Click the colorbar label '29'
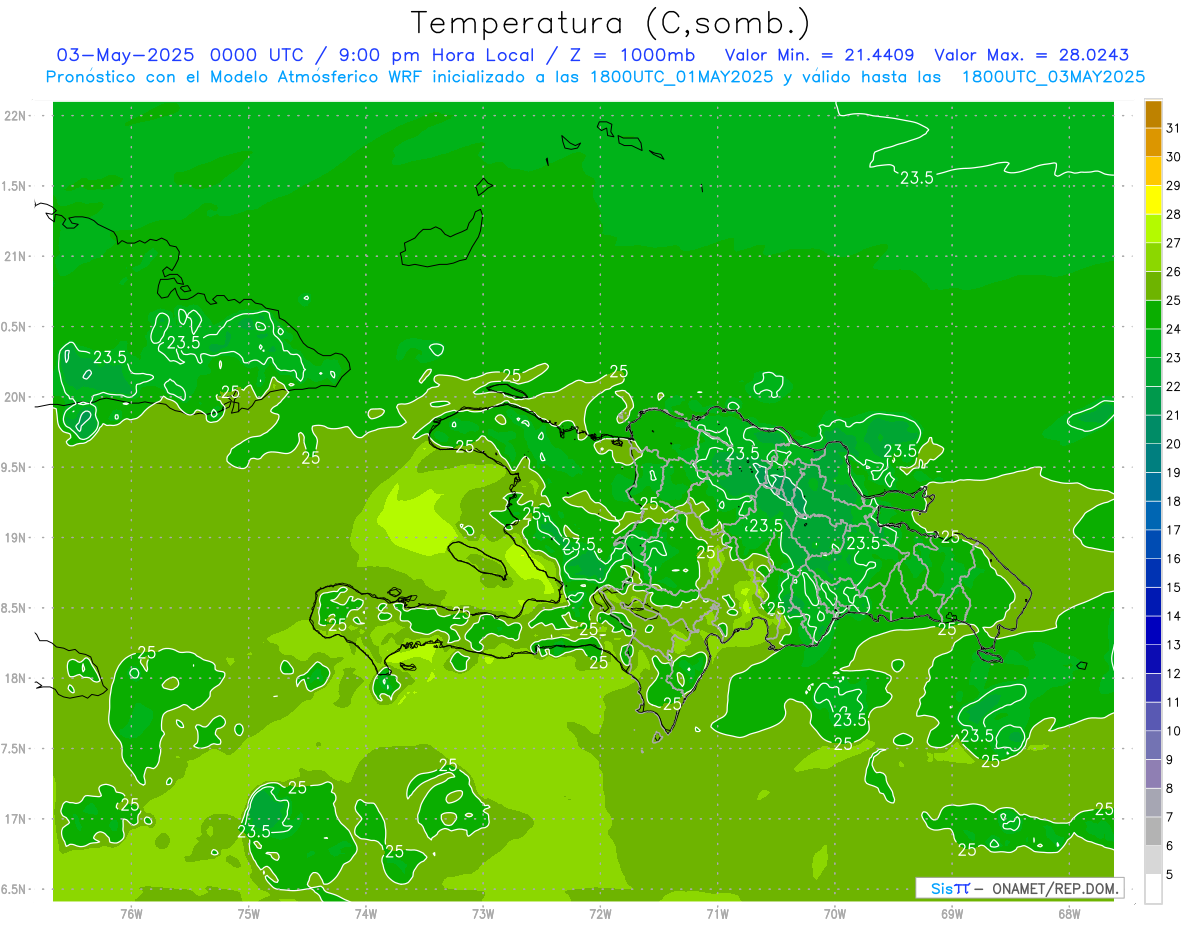The image size is (1200, 927). click(x=1174, y=186)
